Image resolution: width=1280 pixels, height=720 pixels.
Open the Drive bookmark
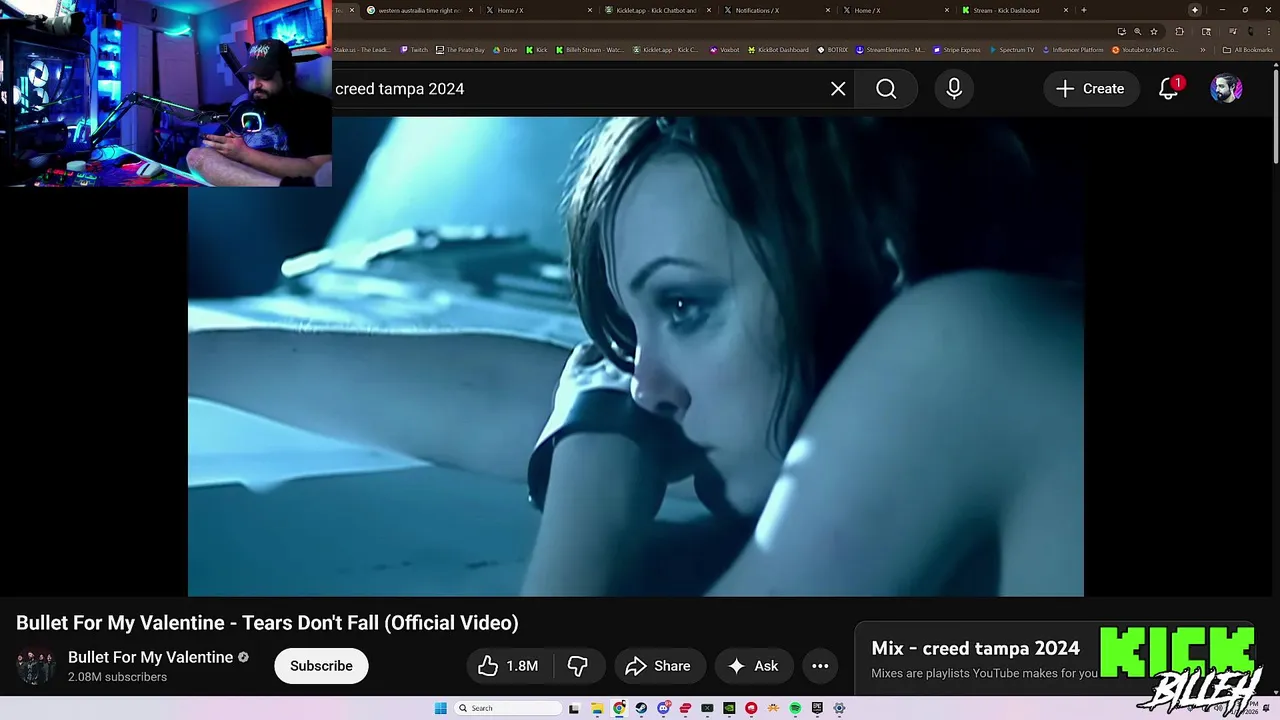[x=505, y=50]
